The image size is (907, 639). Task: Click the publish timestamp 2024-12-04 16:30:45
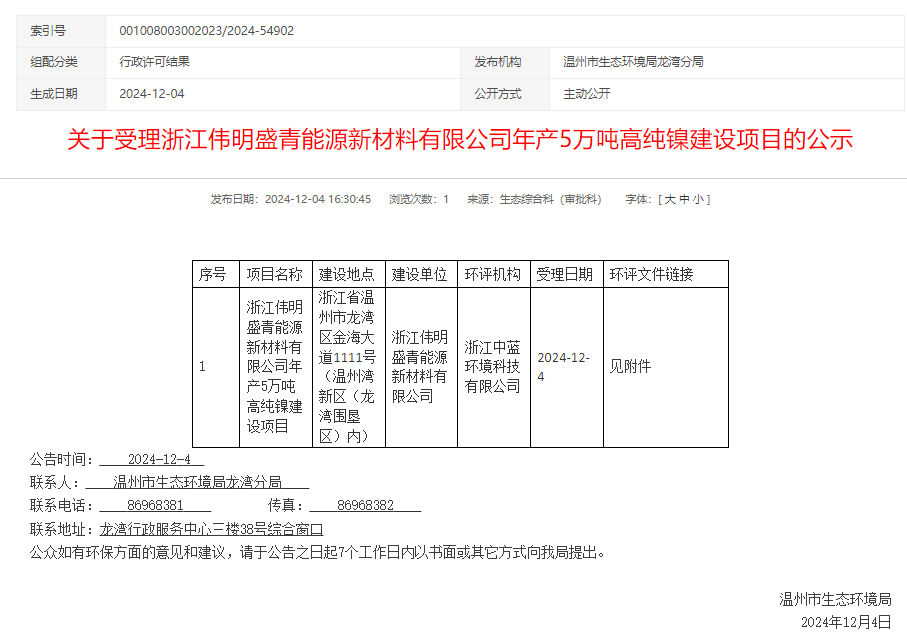point(318,199)
